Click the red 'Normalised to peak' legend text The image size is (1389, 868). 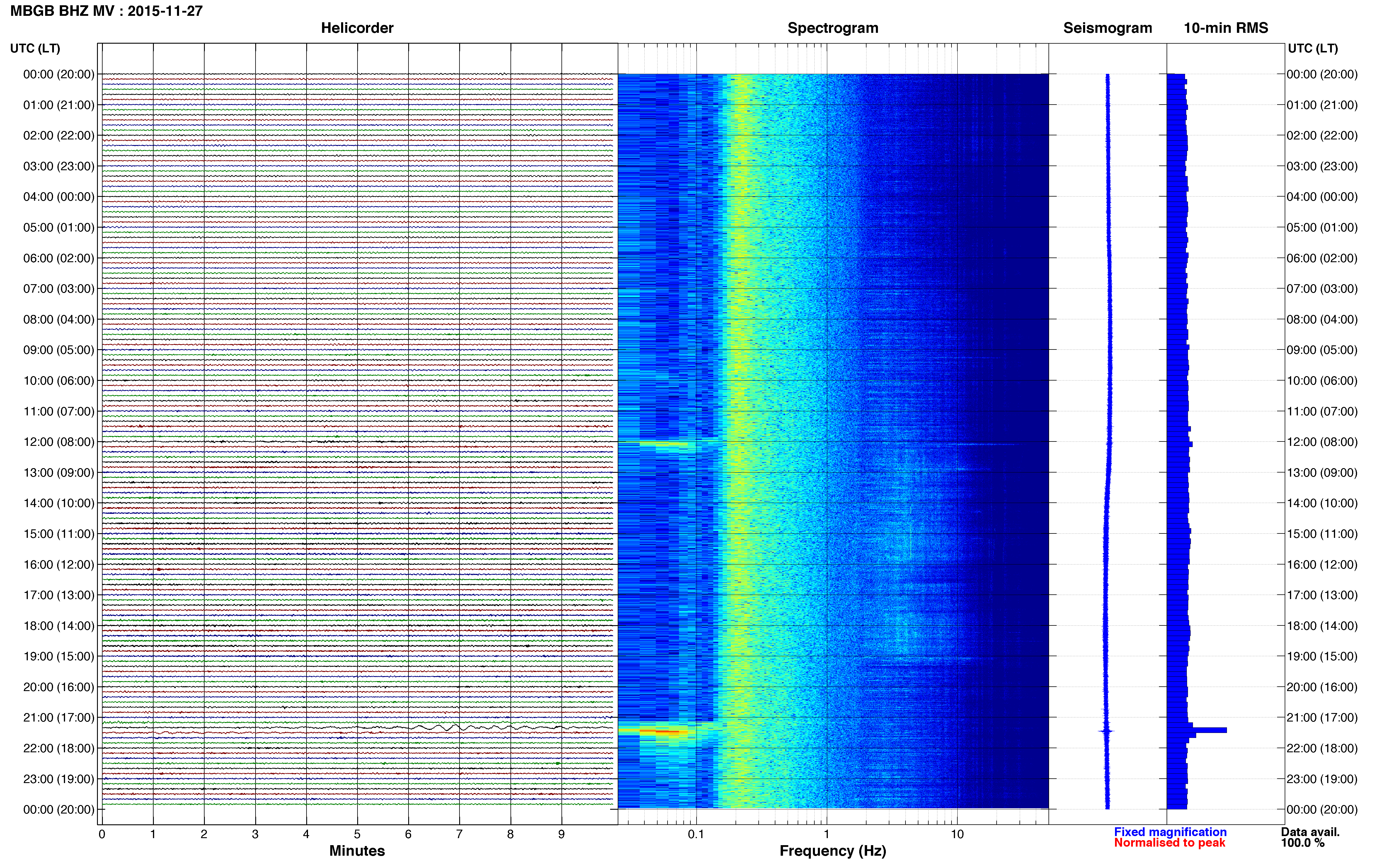click(1169, 843)
